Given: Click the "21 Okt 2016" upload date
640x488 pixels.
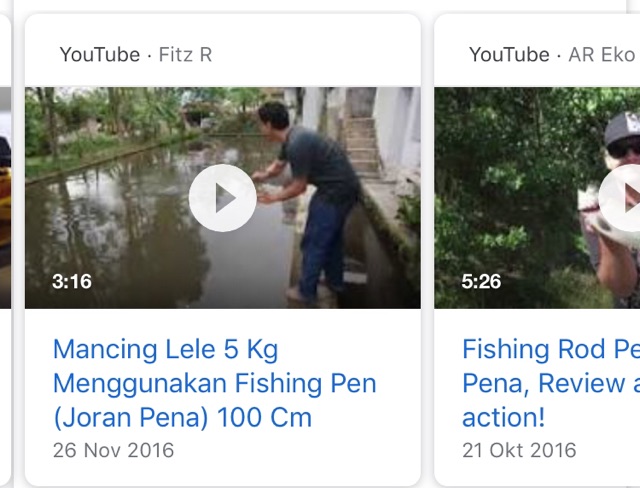Looking at the screenshot, I should click(519, 450).
